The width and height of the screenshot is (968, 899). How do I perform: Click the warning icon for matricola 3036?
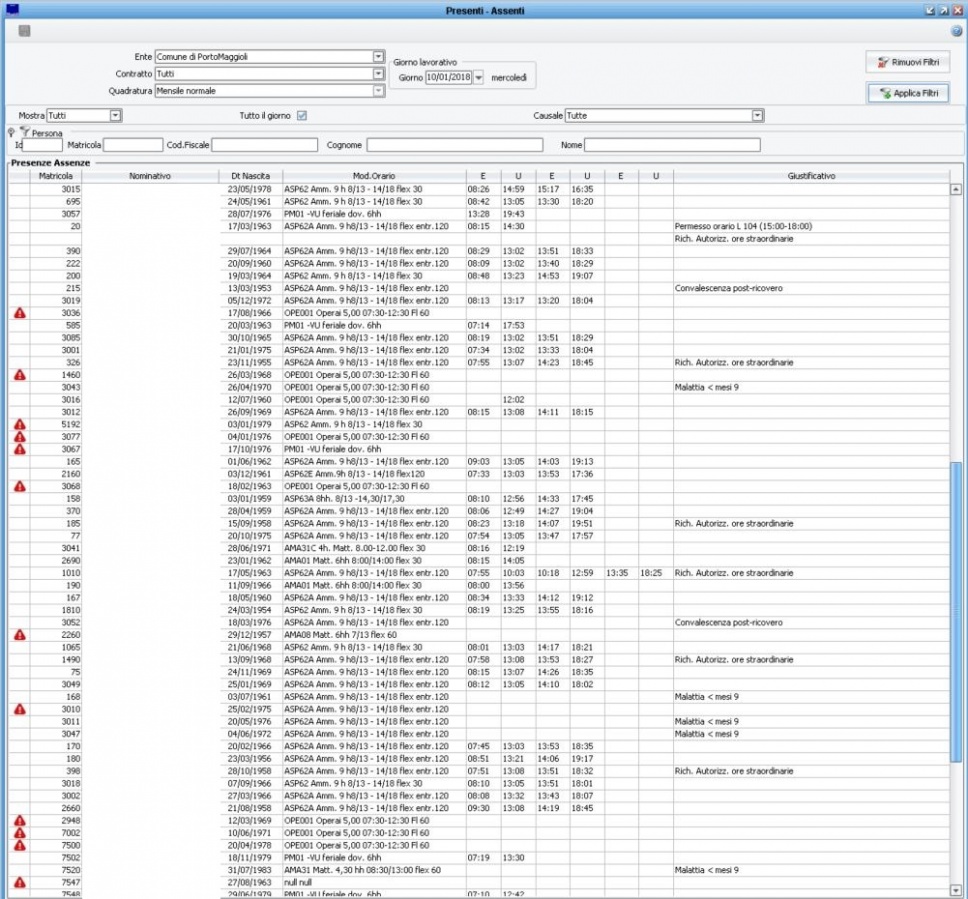[x=19, y=313]
